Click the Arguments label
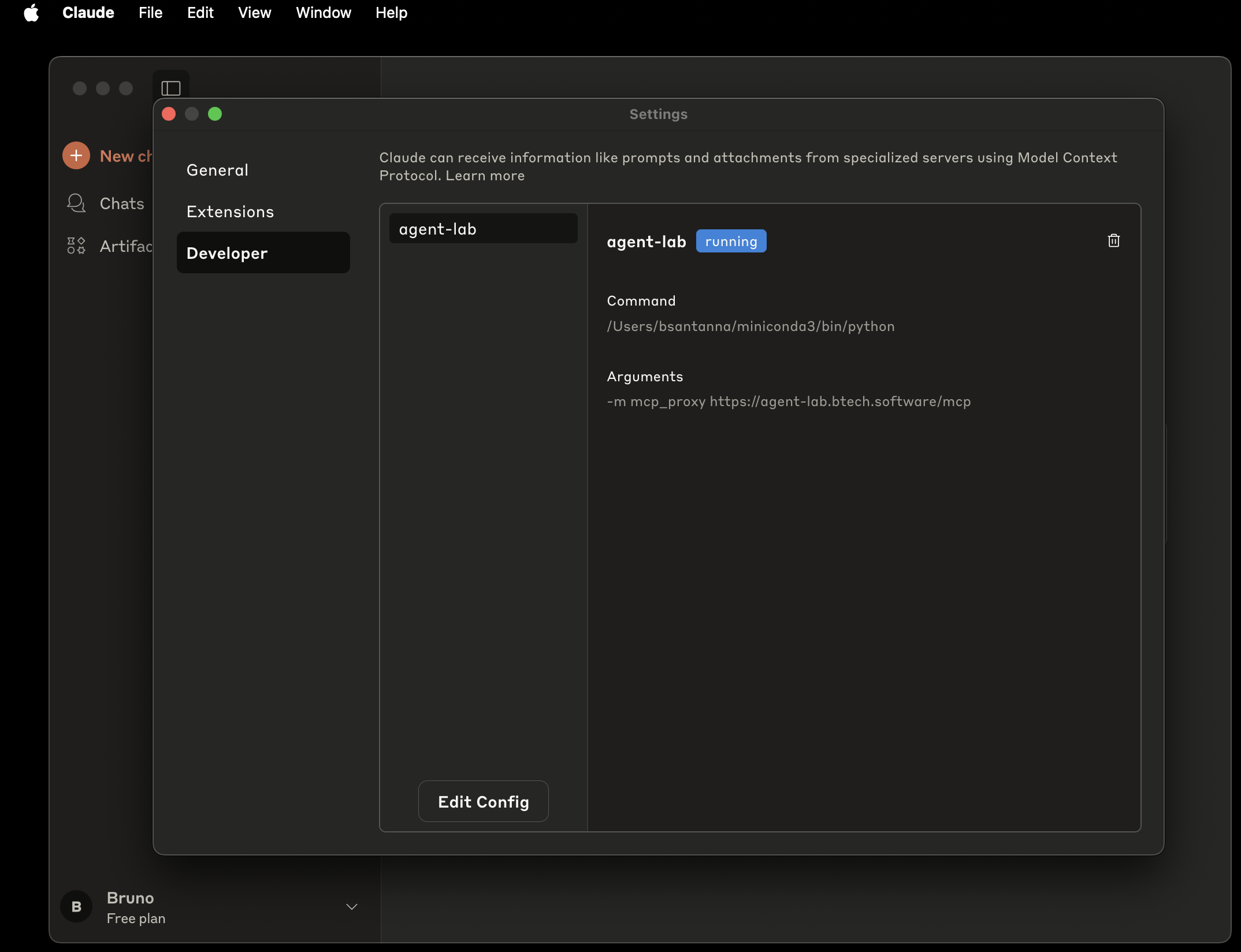The width and height of the screenshot is (1241, 952). pos(645,377)
